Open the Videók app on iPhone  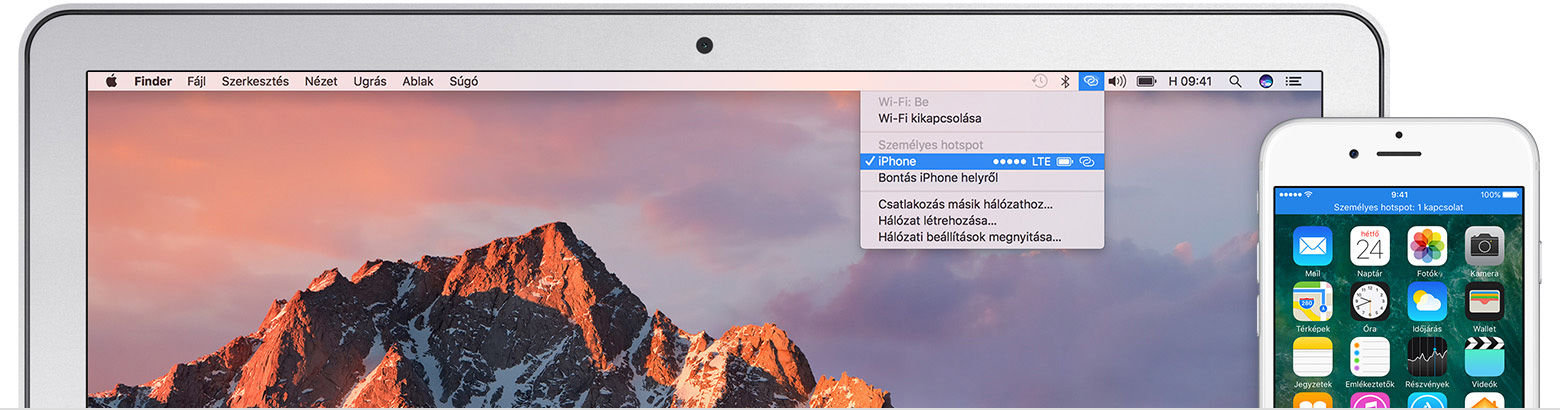click(1484, 357)
